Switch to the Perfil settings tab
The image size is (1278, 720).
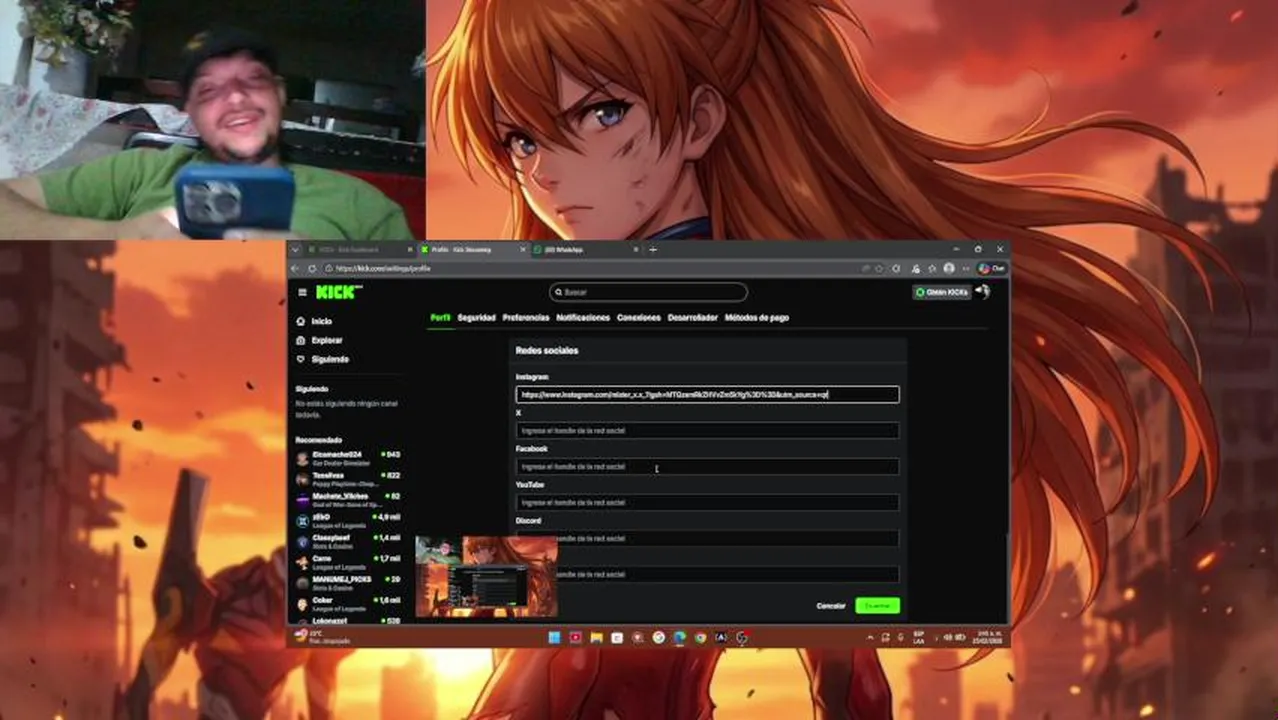pos(440,317)
